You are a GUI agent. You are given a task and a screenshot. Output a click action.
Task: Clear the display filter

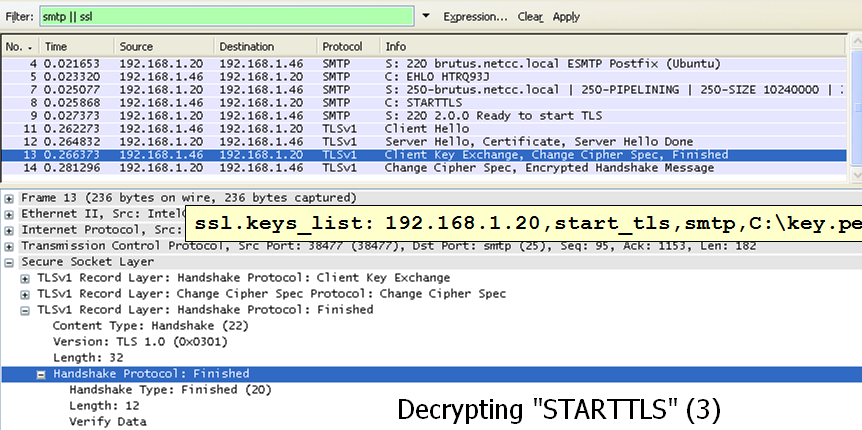[530, 17]
